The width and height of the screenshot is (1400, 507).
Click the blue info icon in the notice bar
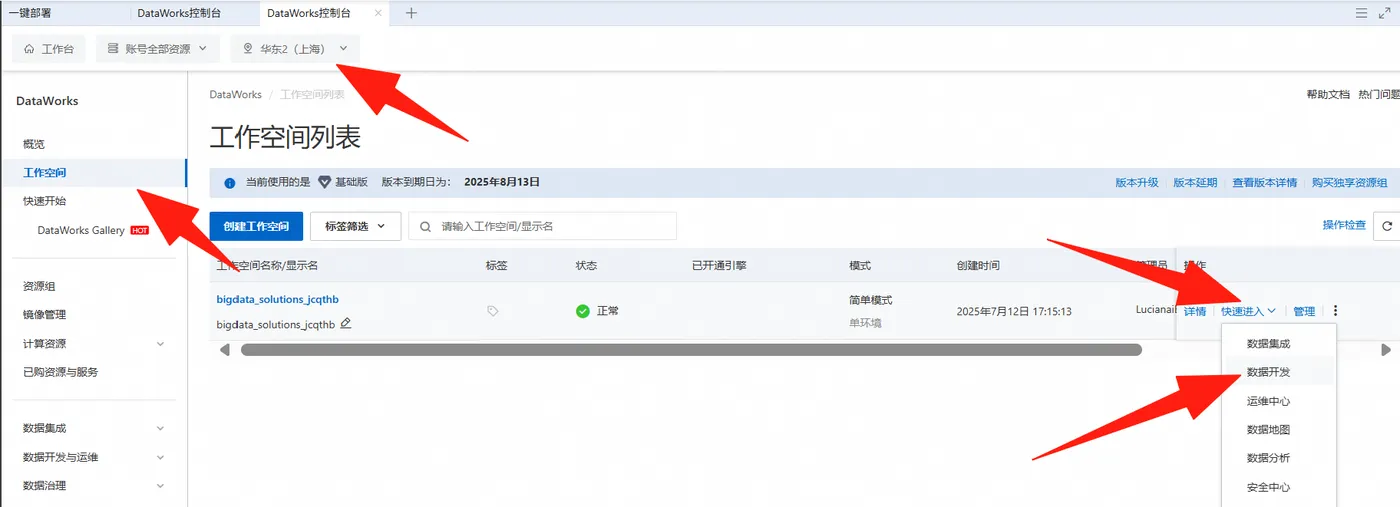click(x=230, y=183)
